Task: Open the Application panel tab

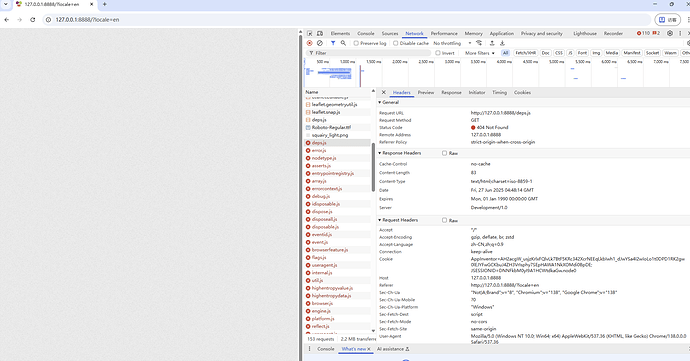Action: (502, 33)
